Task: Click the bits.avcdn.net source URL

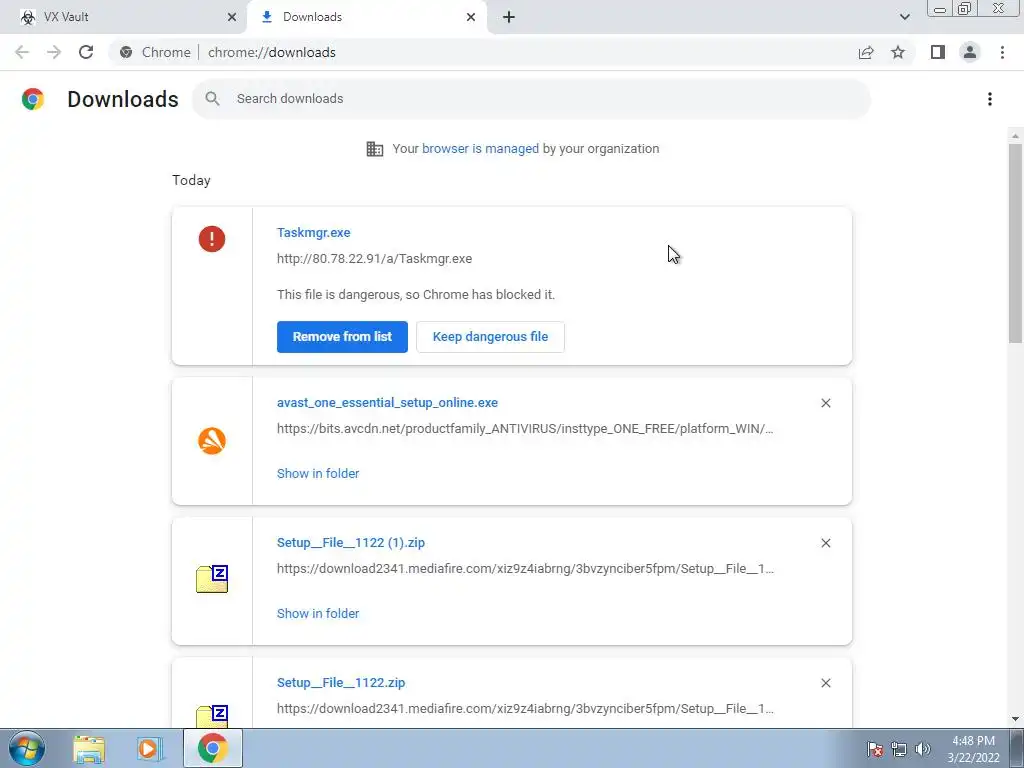Action: tap(525, 429)
